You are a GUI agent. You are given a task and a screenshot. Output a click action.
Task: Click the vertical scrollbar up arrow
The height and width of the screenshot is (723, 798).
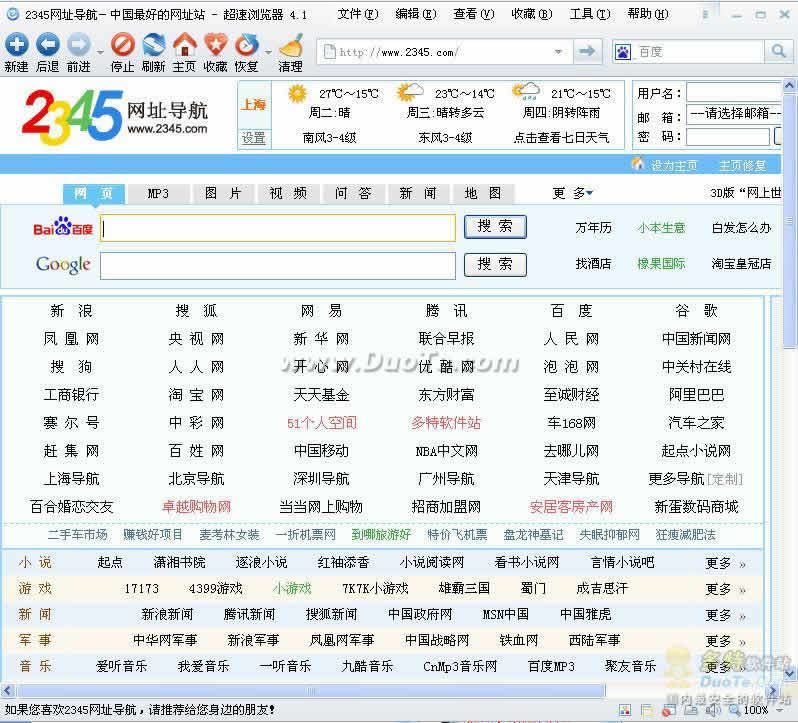[789, 85]
